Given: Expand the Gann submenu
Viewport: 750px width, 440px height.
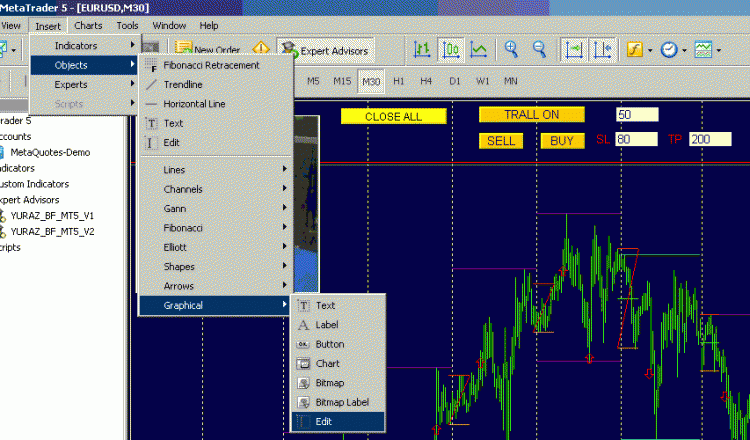Looking at the screenshot, I should coord(216,209).
